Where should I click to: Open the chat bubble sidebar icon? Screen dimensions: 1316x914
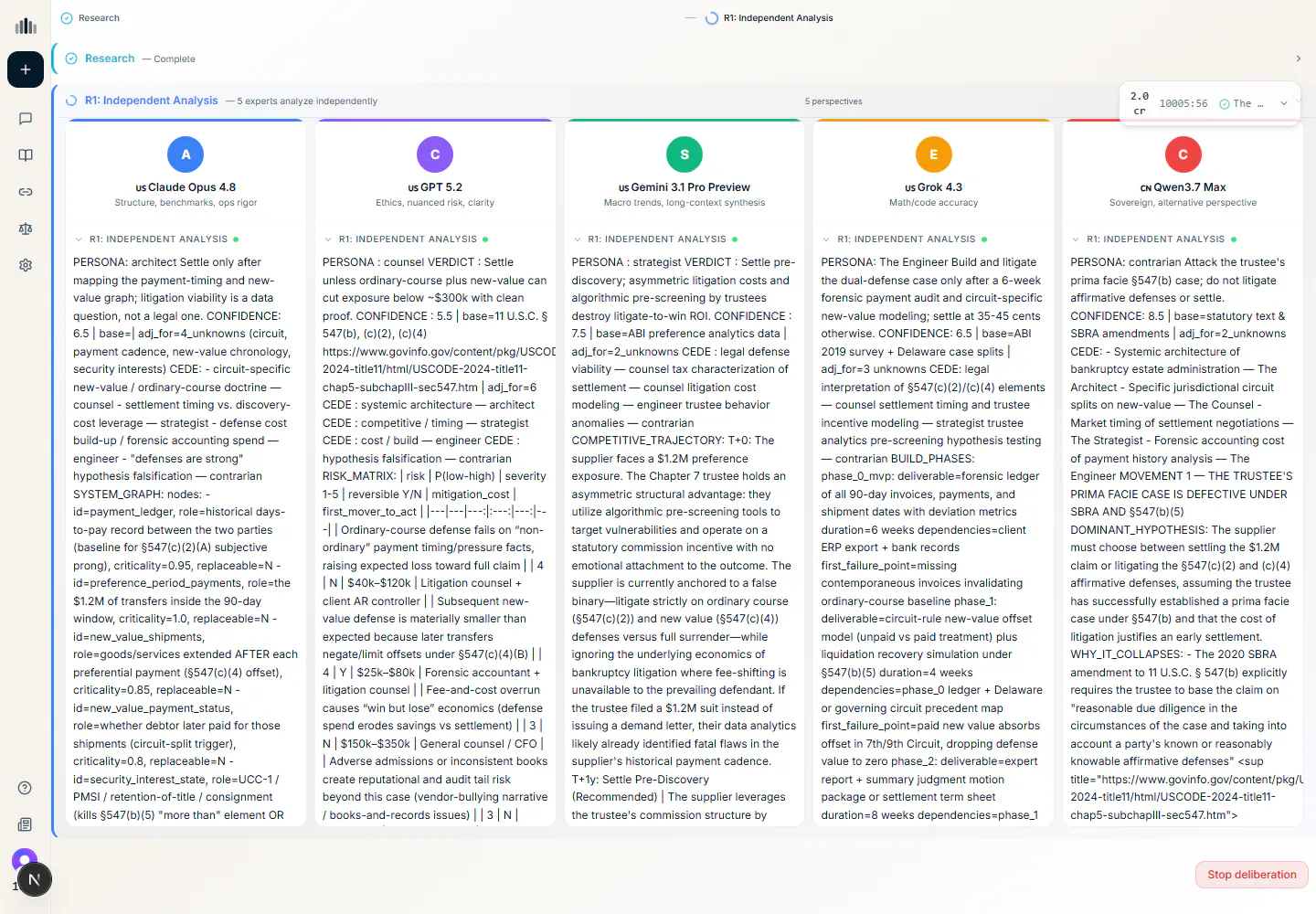click(26, 119)
